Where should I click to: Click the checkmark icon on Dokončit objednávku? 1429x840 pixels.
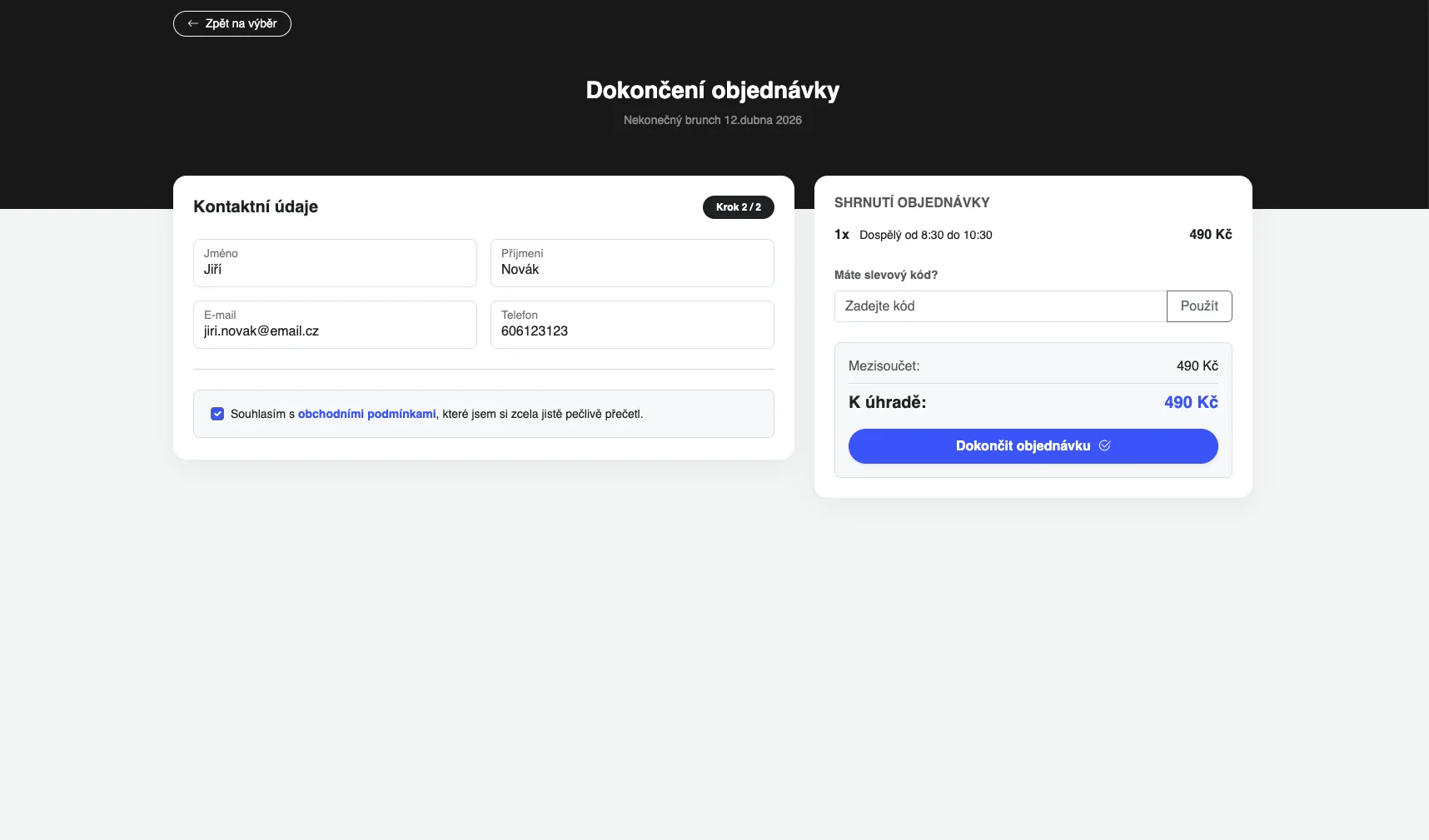click(x=1104, y=445)
